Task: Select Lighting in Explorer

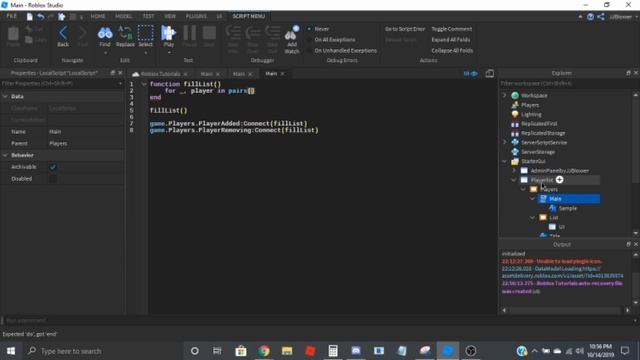Action: 531,114
